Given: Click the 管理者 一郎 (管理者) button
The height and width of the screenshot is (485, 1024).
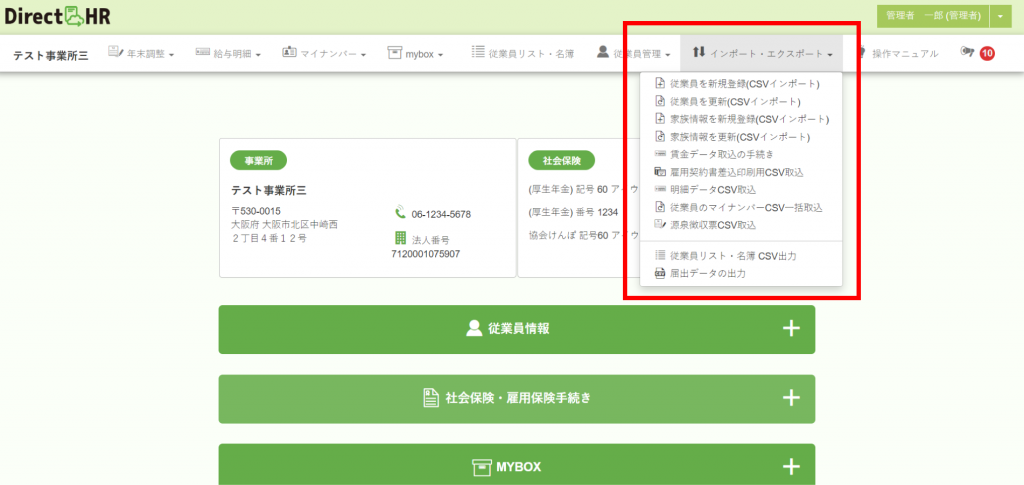Looking at the screenshot, I should coord(933,16).
